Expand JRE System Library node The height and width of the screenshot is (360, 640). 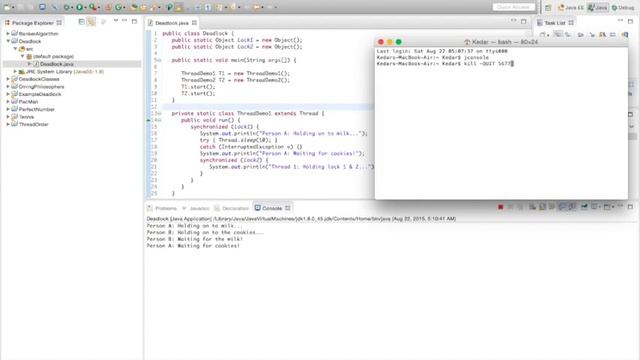[x=16, y=71]
